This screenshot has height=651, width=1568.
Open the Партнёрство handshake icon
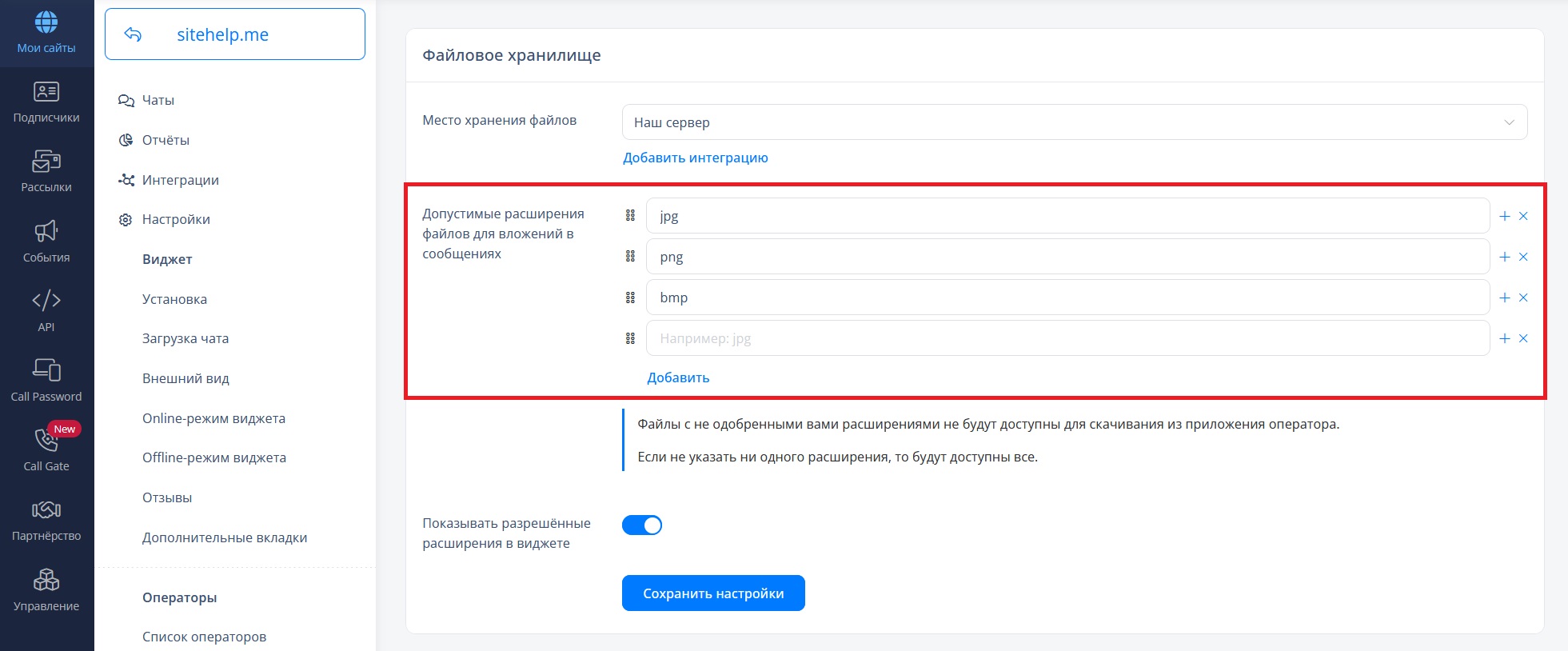46,509
